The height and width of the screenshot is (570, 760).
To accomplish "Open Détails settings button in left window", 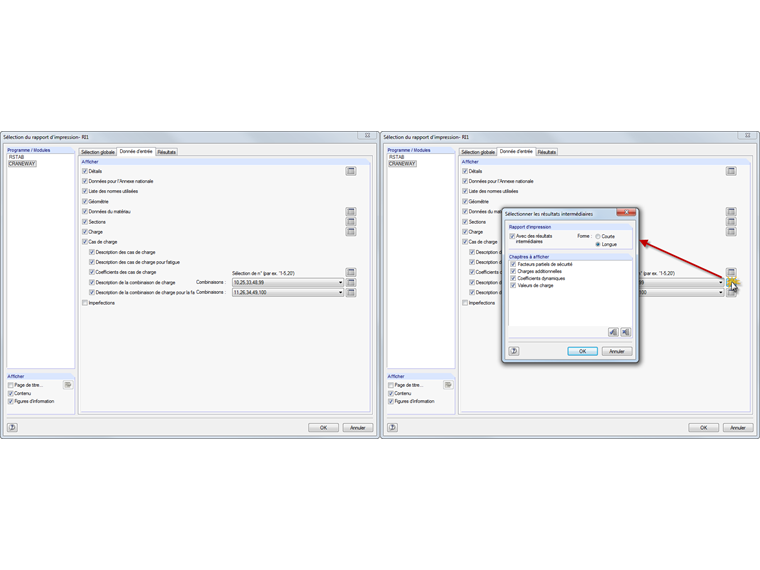I will (351, 171).
